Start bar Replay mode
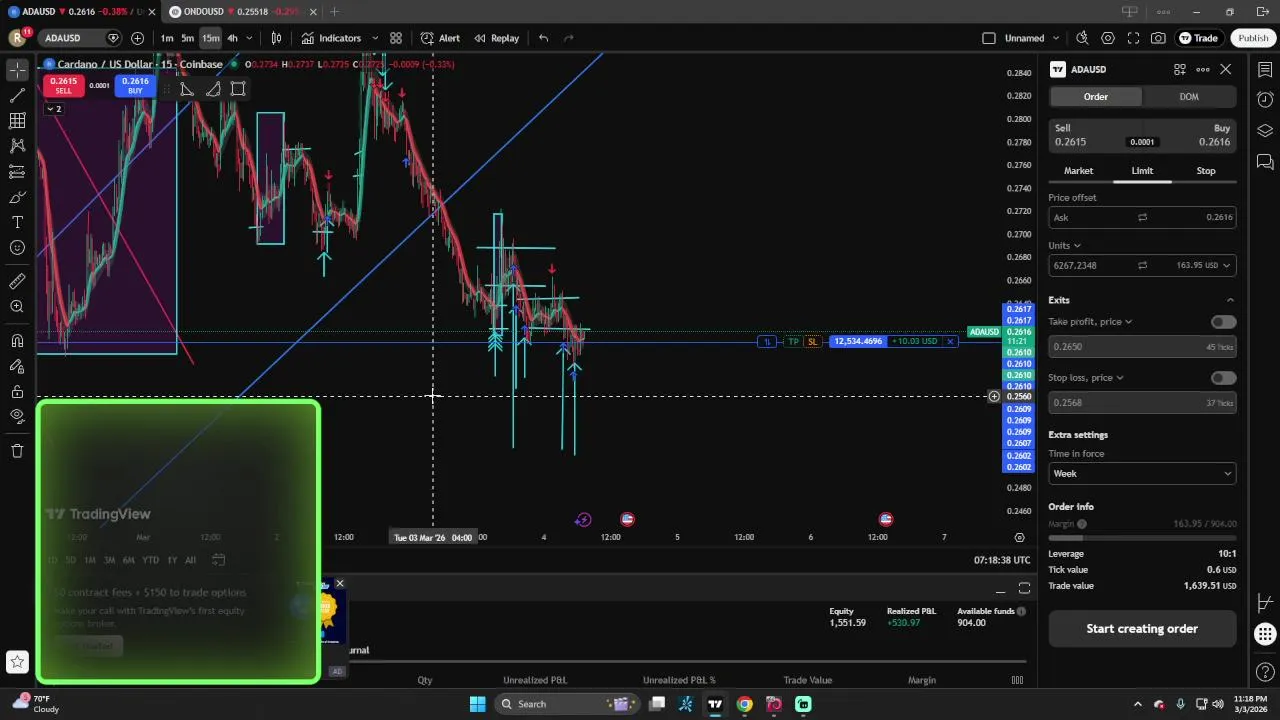The width and height of the screenshot is (1280, 720). click(497, 38)
